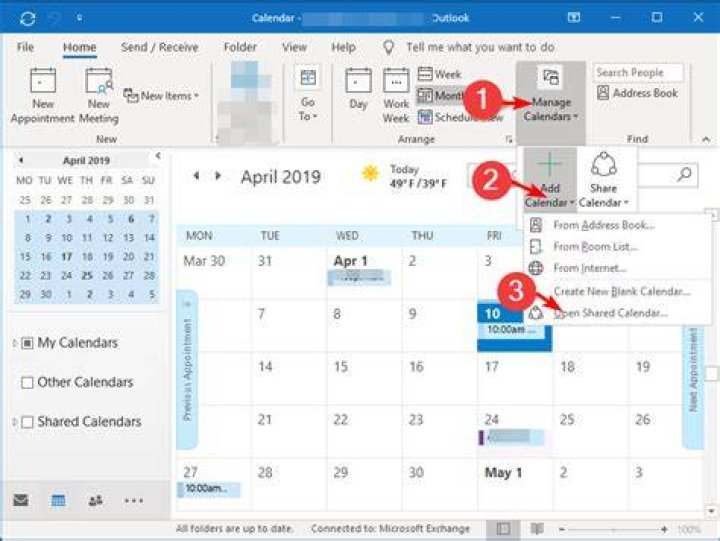Image resolution: width=720 pixels, height=541 pixels.
Task: Open the View tab
Action: tap(294, 47)
